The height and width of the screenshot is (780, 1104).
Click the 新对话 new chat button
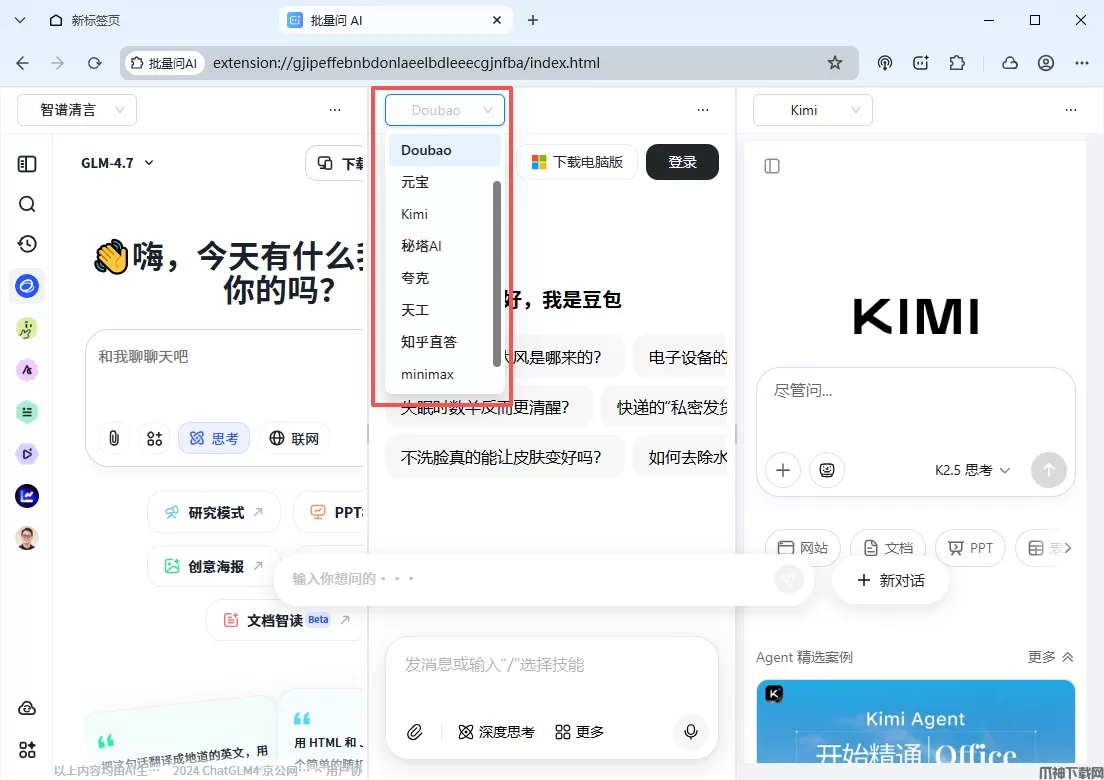(890, 580)
